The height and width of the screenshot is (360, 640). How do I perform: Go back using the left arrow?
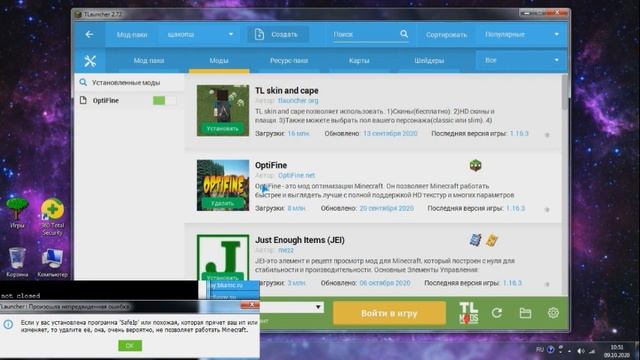tap(89, 35)
